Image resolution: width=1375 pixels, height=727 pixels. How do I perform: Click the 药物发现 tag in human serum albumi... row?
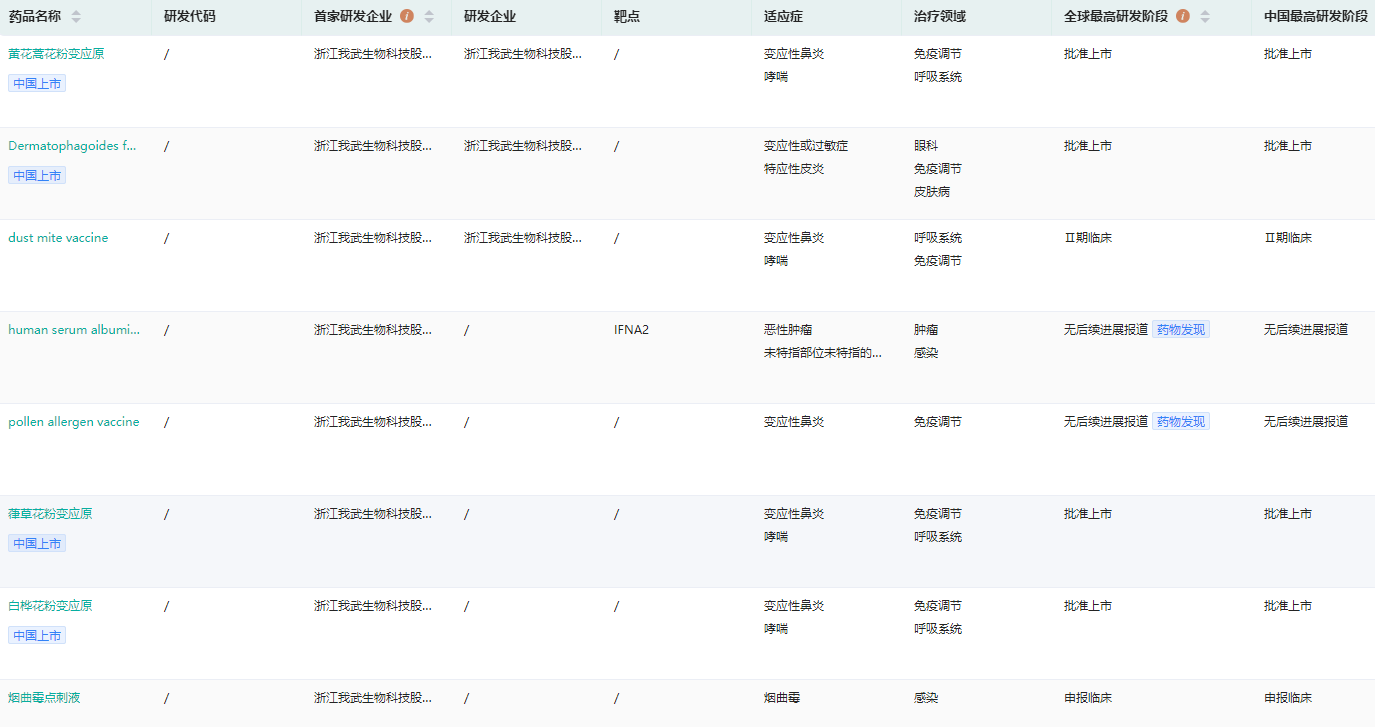pos(1181,330)
